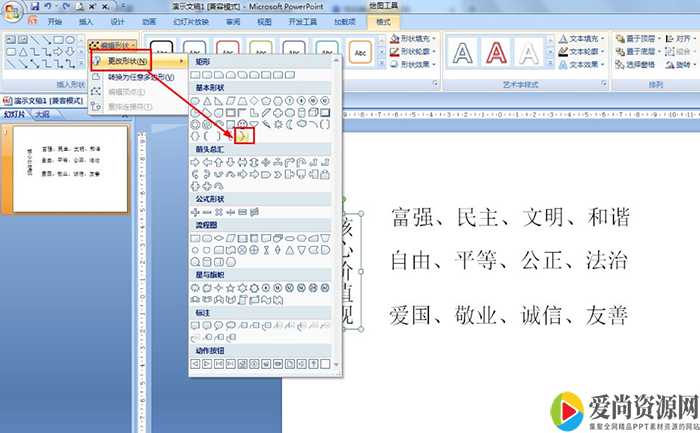Viewport: 700px width, 433px height.
Task: Click the Save icon in quick access toolbar
Action: (x=33, y=6)
